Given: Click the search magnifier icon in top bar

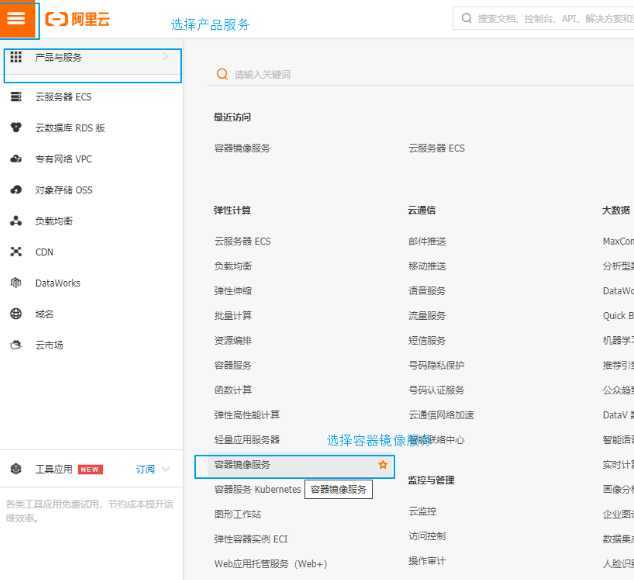Looking at the screenshot, I should point(467,18).
